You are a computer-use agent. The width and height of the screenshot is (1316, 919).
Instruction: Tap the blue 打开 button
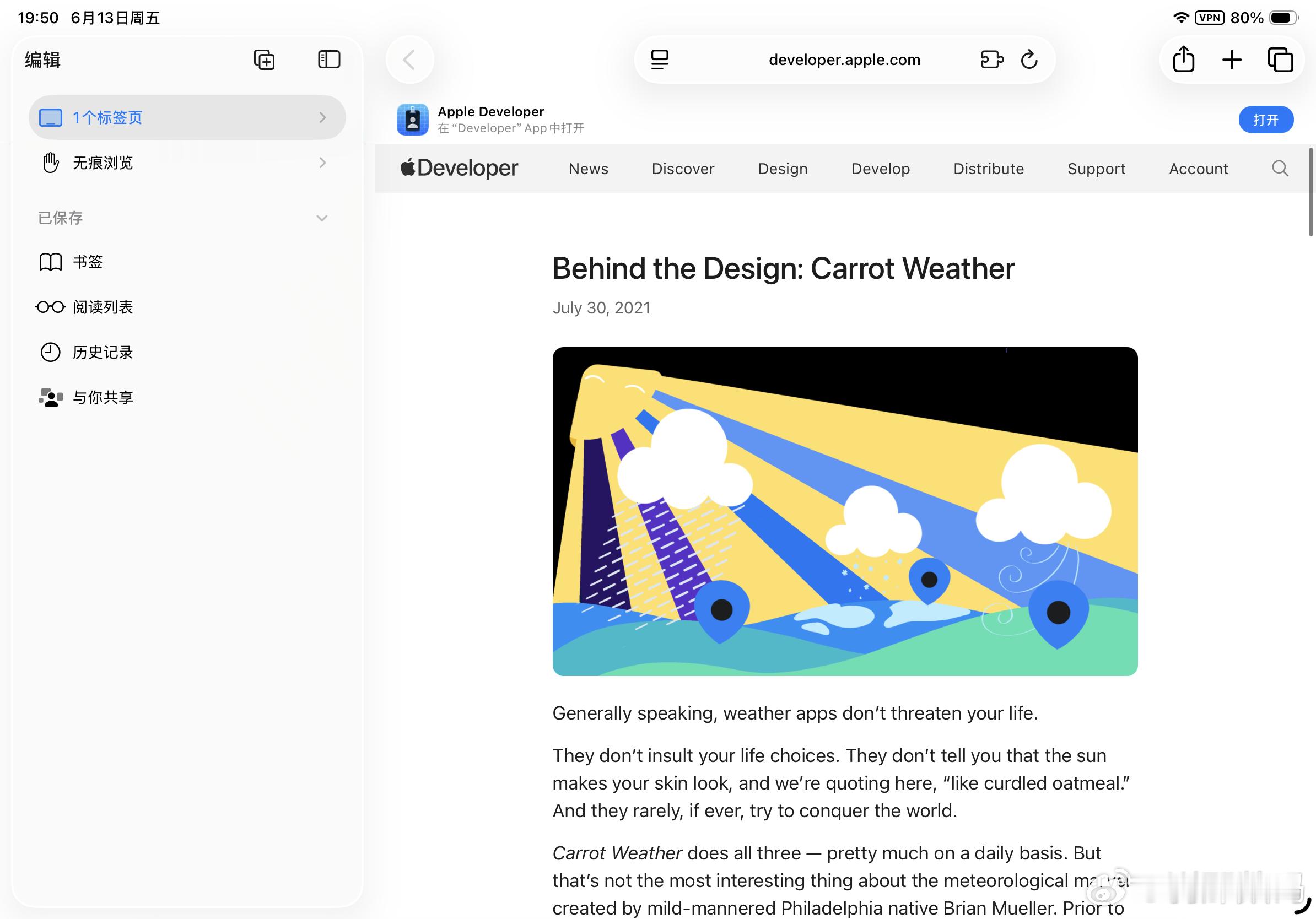[x=1266, y=119]
